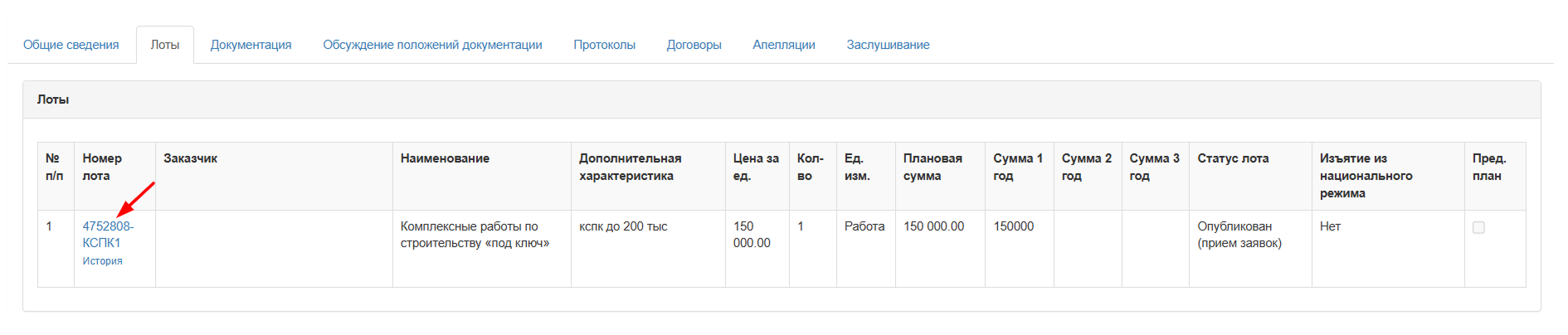Click the Заказчик column header
Screen dimensions: 1568x335
pos(190,158)
